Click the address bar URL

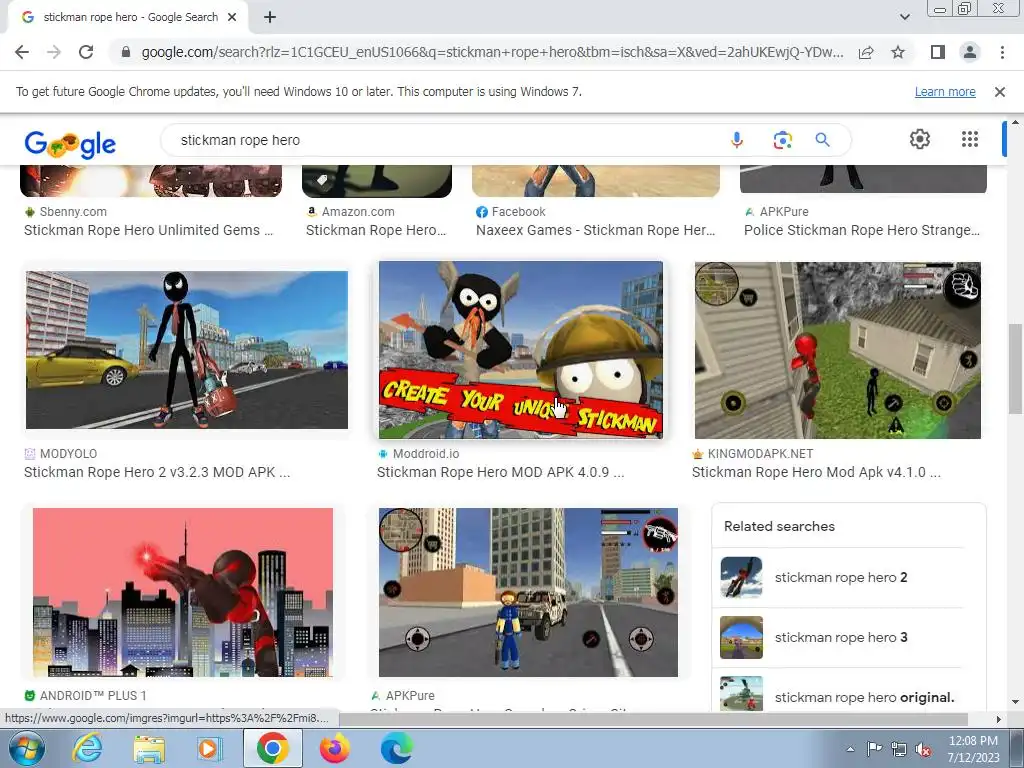[492, 52]
